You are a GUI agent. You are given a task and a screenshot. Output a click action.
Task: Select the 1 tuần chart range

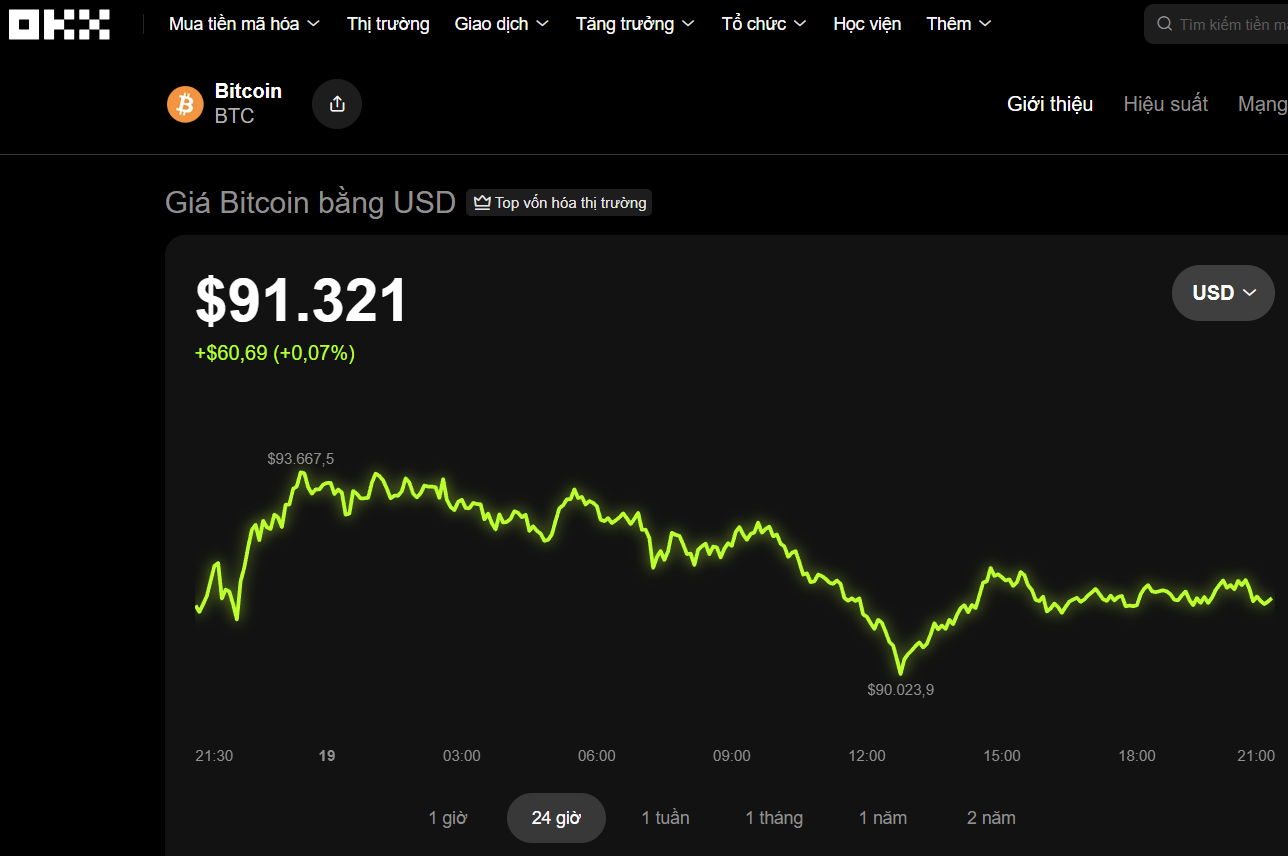pyautogui.click(x=665, y=818)
